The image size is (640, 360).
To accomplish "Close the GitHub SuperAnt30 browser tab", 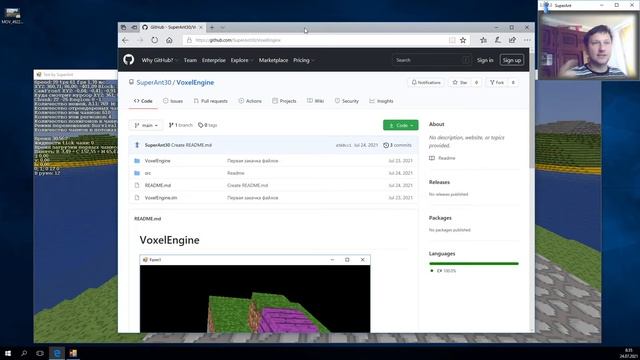I will [x=201, y=27].
